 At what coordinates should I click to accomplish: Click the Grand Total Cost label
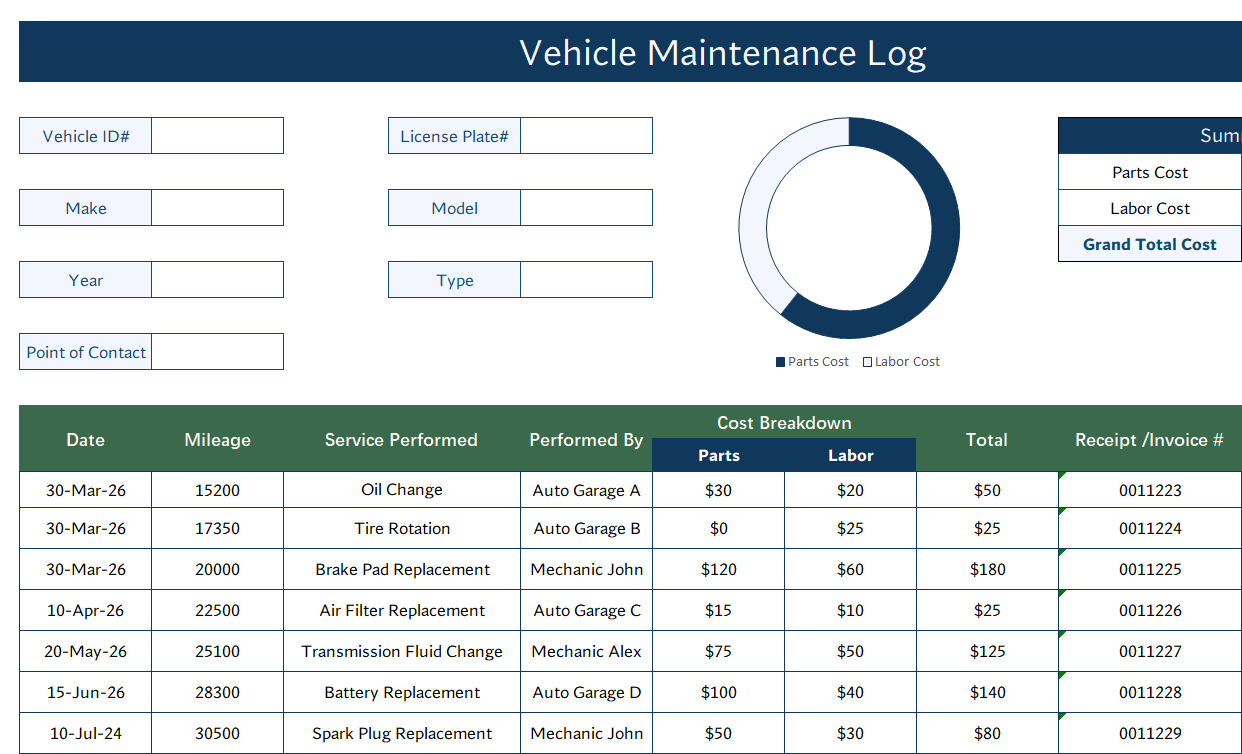click(x=1150, y=244)
